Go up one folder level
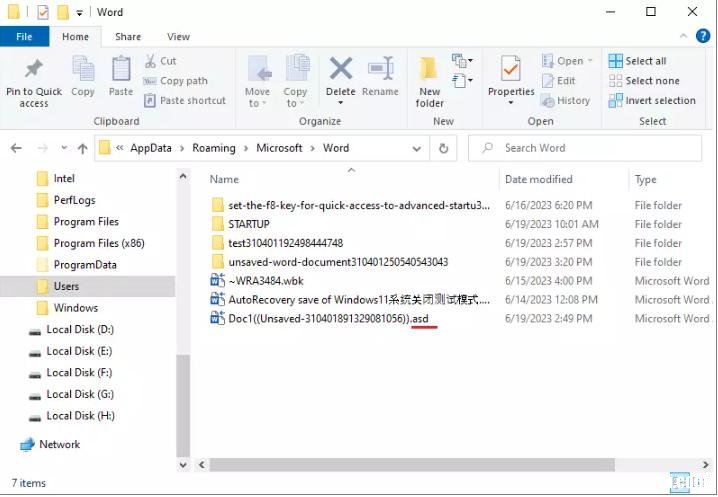Viewport: 718px width, 497px height. click(82, 148)
